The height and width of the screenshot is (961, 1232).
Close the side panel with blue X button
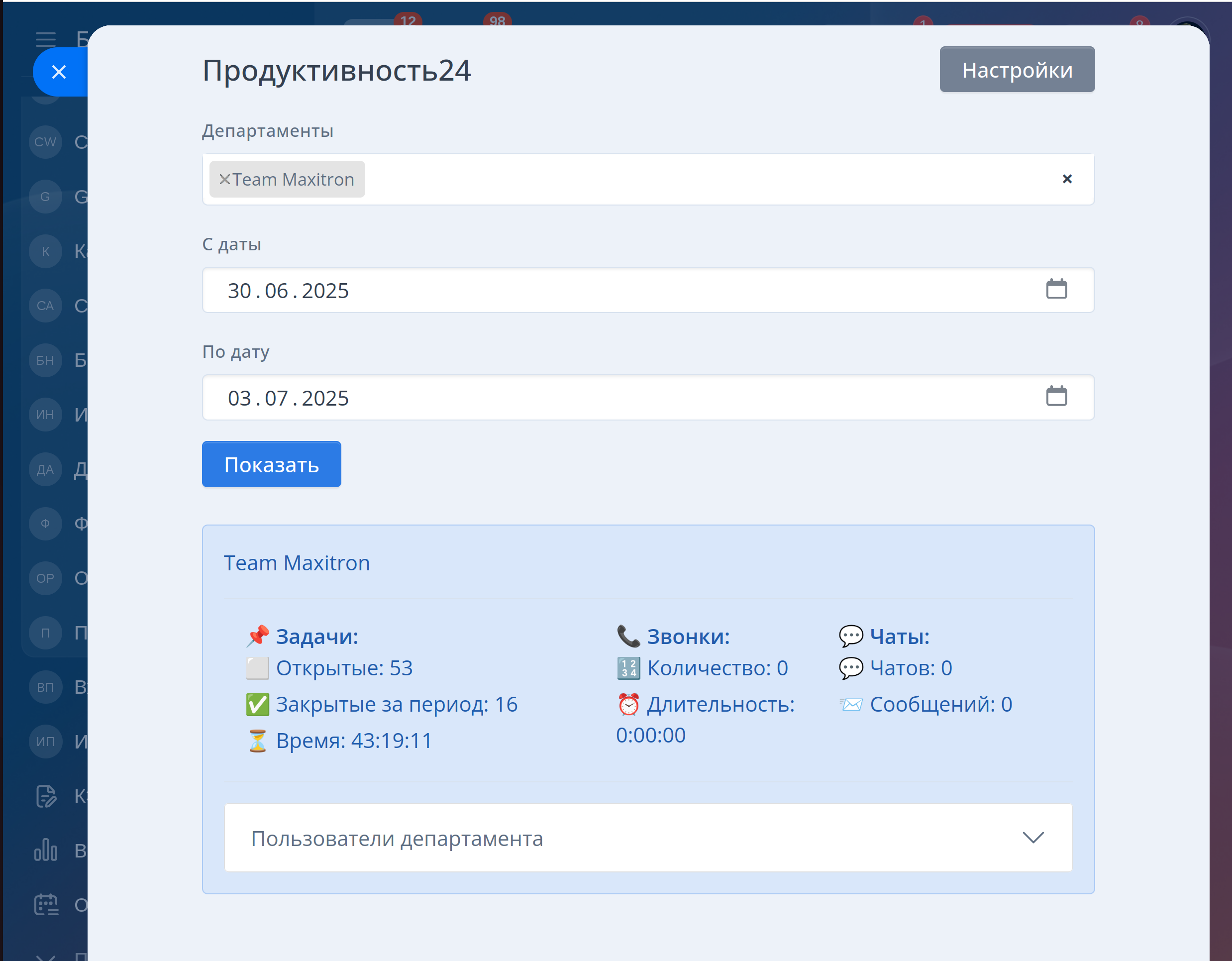click(59, 72)
